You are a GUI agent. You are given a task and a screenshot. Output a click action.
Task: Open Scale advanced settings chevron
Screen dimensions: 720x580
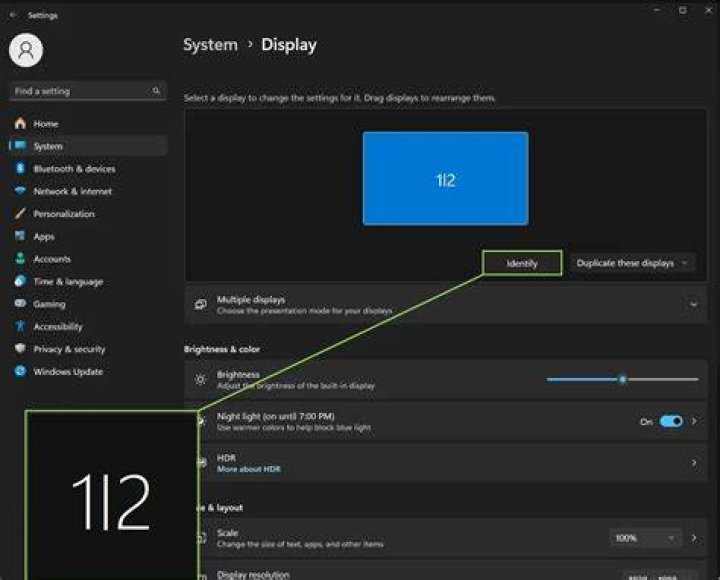(x=694, y=538)
